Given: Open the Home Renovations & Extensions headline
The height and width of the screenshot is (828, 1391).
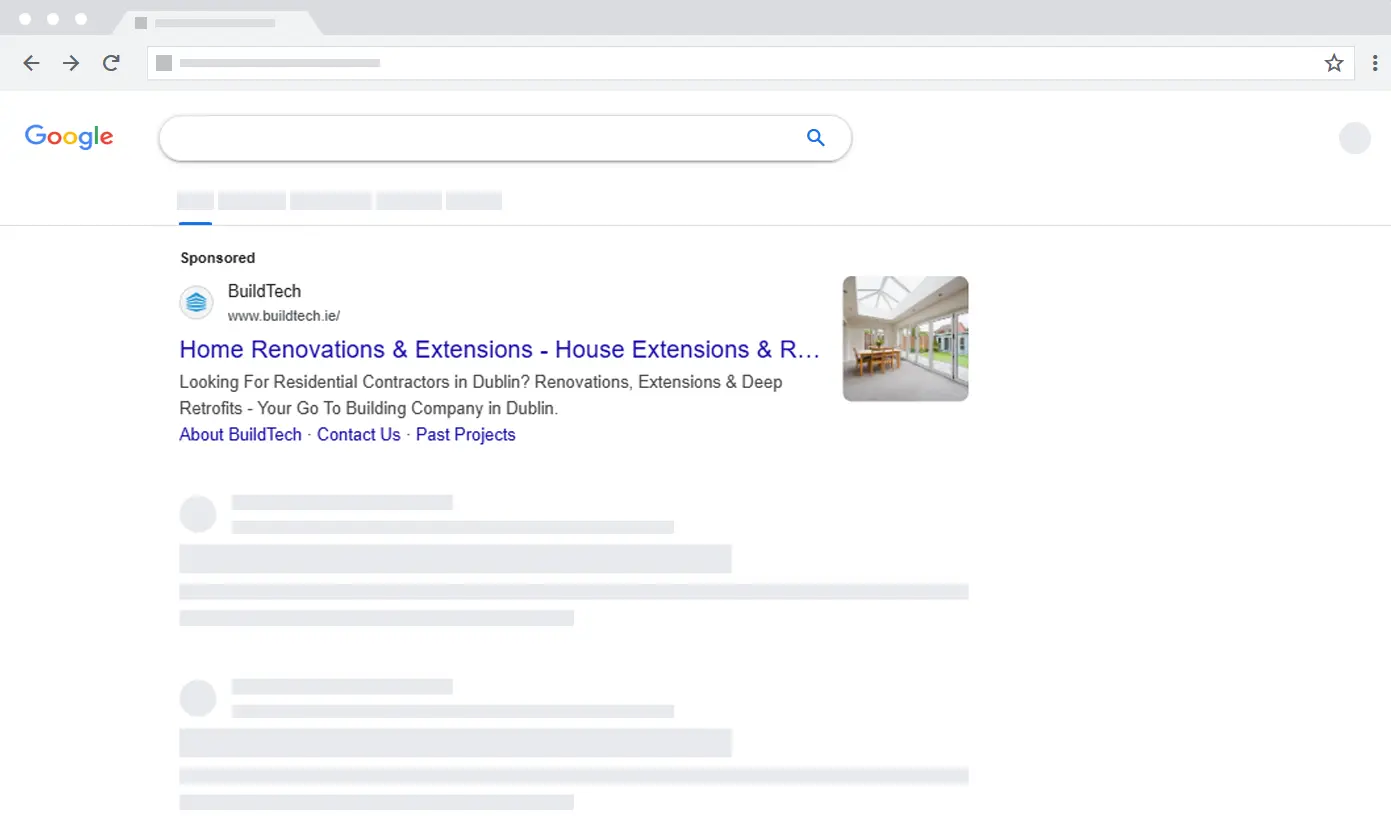Looking at the screenshot, I should (x=499, y=350).
